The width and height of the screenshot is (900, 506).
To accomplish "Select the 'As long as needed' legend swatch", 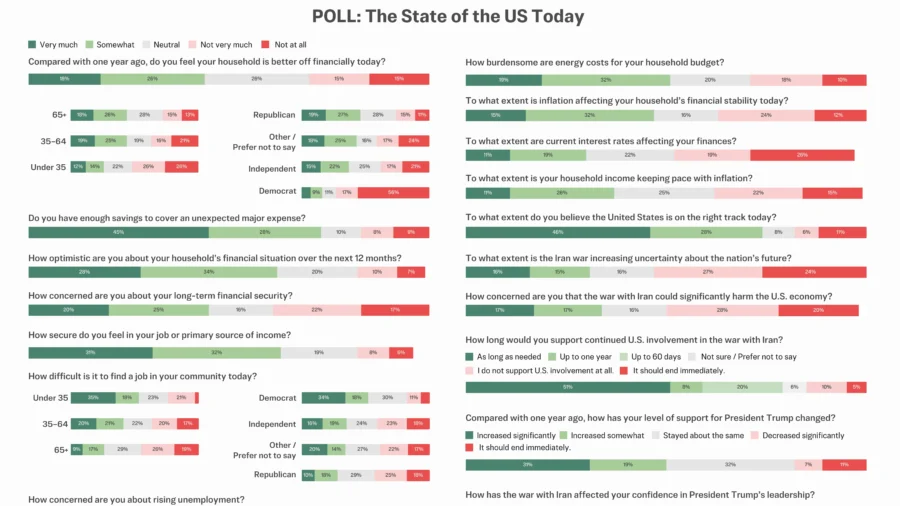I will 471,356.
